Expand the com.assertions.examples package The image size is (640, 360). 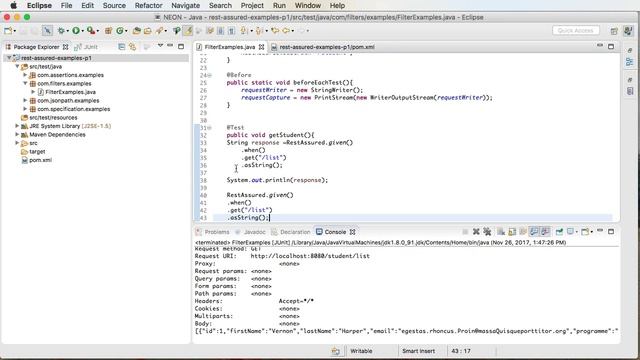click(x=25, y=75)
